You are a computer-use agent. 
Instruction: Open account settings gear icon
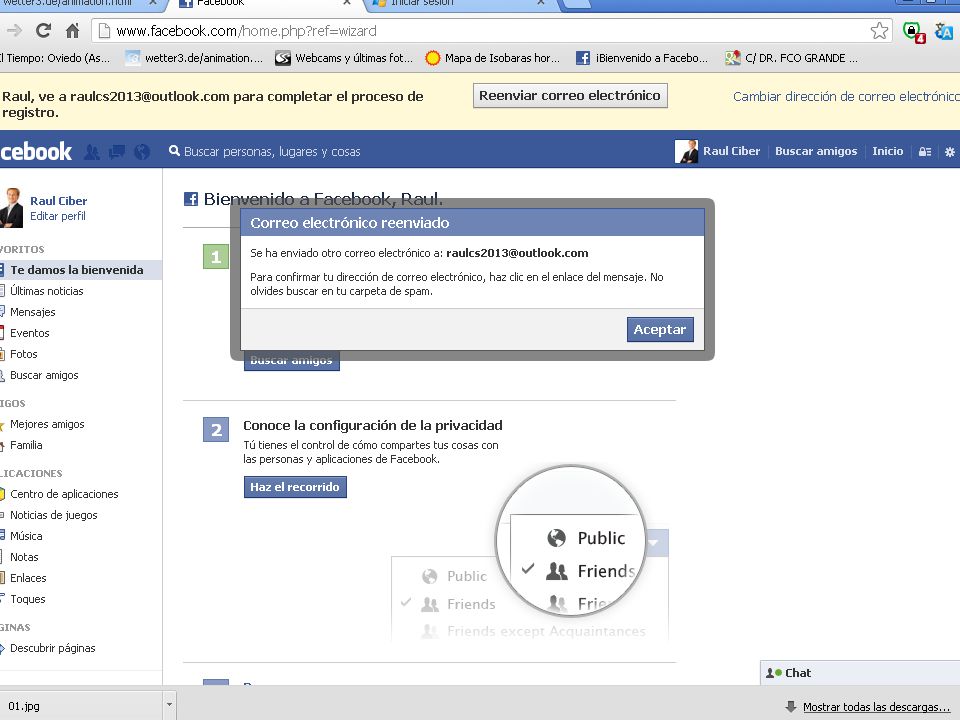point(949,151)
